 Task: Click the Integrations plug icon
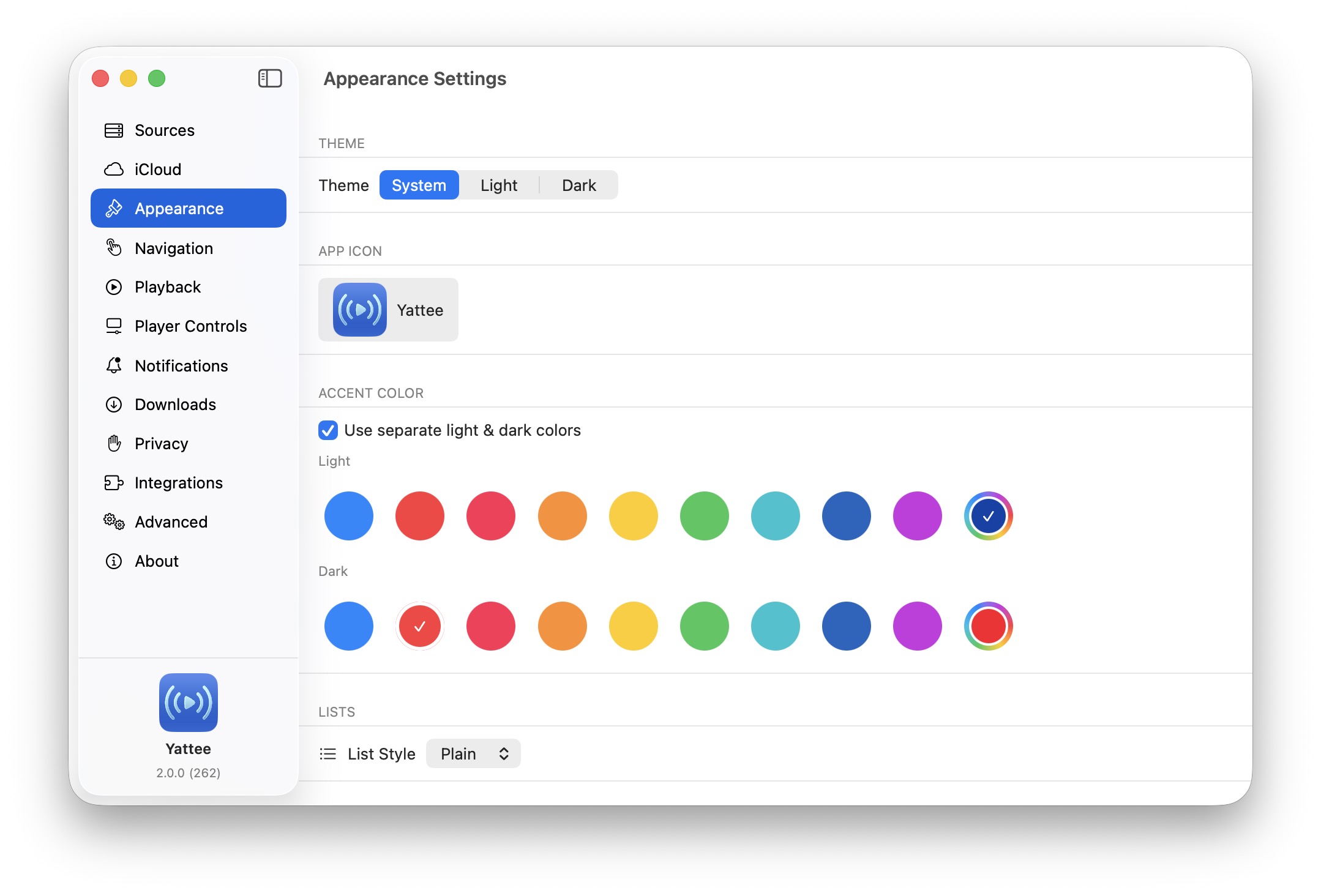click(114, 483)
